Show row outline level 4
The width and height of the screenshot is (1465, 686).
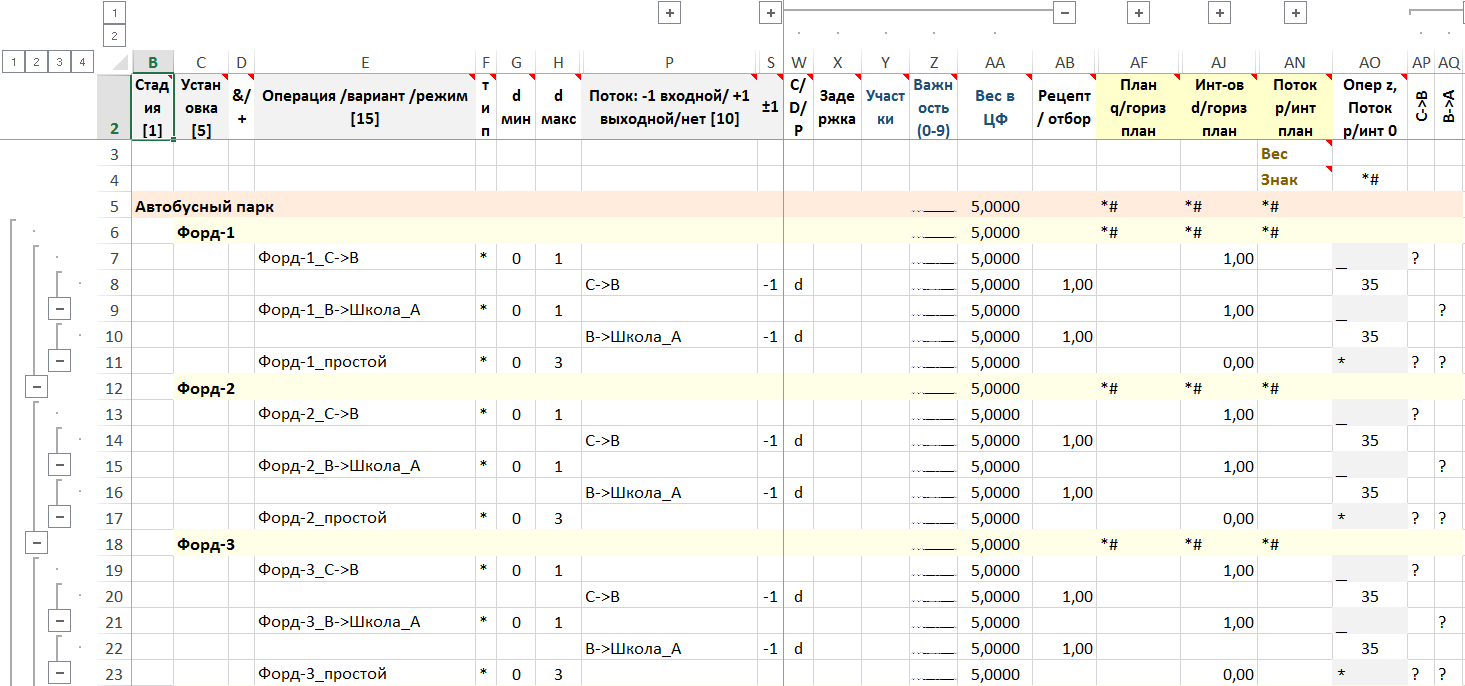point(83,62)
